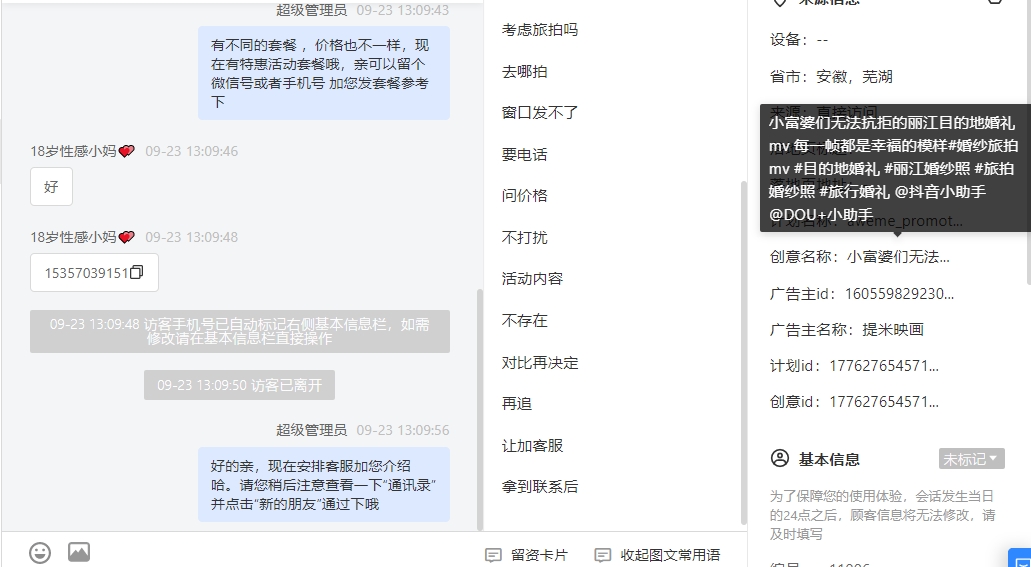Select quick phrase 去哪拍

pyautogui.click(x=525, y=72)
